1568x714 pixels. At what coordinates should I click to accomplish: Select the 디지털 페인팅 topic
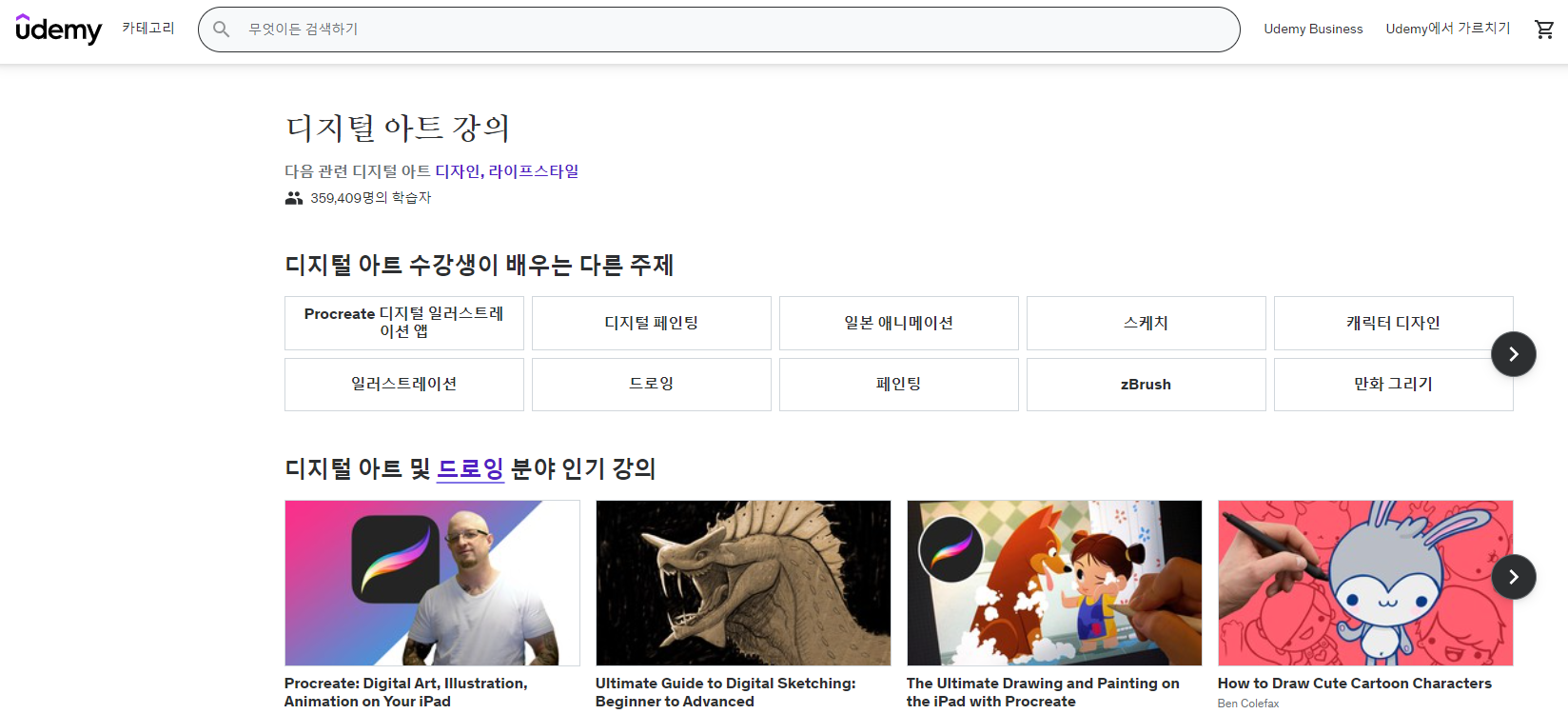point(652,323)
